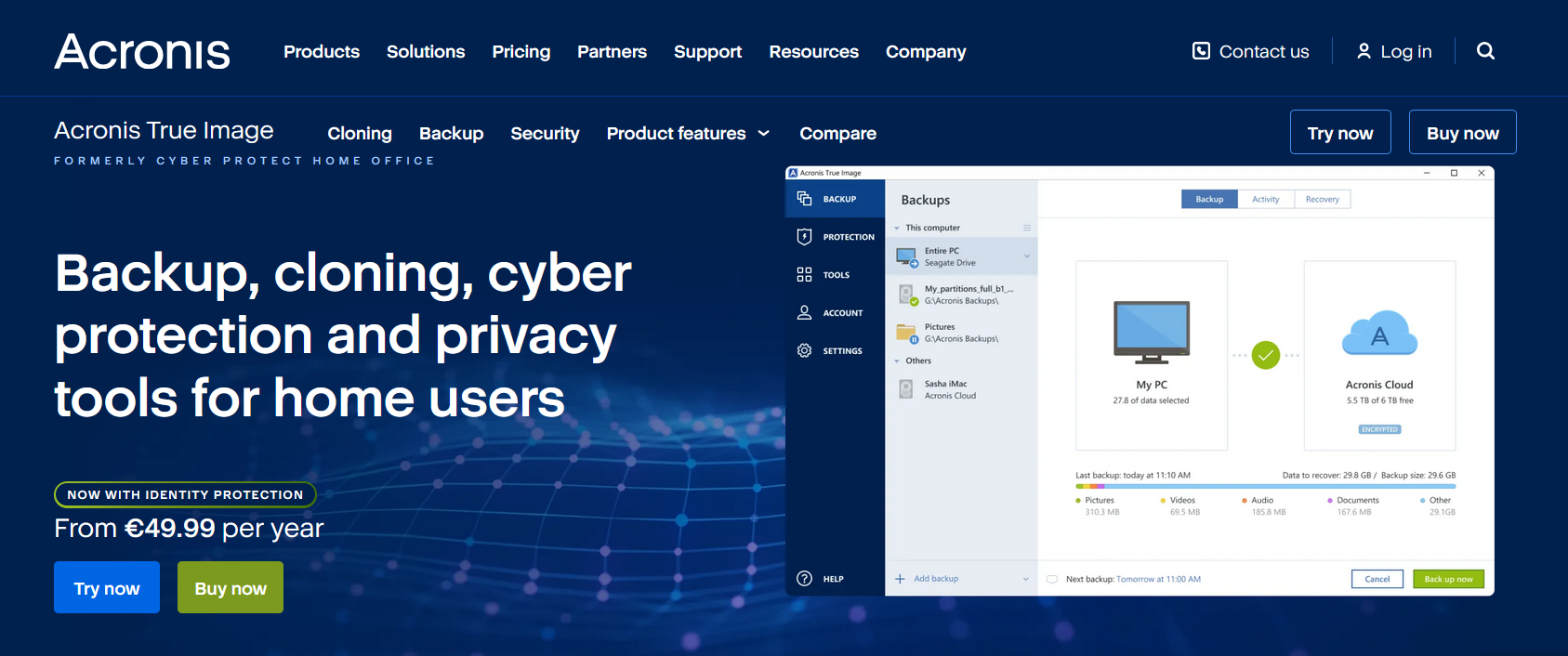
Task: Select the Tools grid icon
Action: (805, 275)
